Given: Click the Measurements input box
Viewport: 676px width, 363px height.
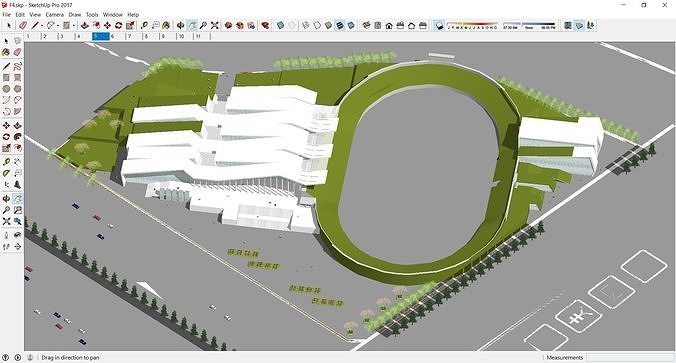Looking at the screenshot, I should 629,357.
